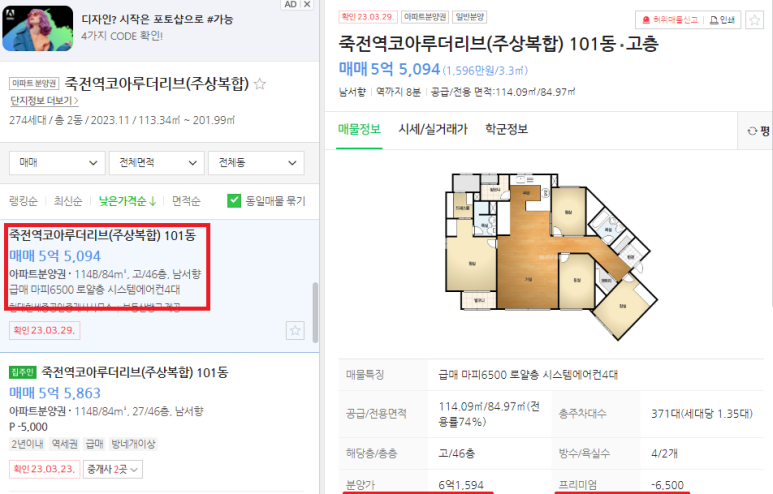This screenshot has width=773, height=494.
Task: Favorite the complex with title star icon
Action: point(260,84)
